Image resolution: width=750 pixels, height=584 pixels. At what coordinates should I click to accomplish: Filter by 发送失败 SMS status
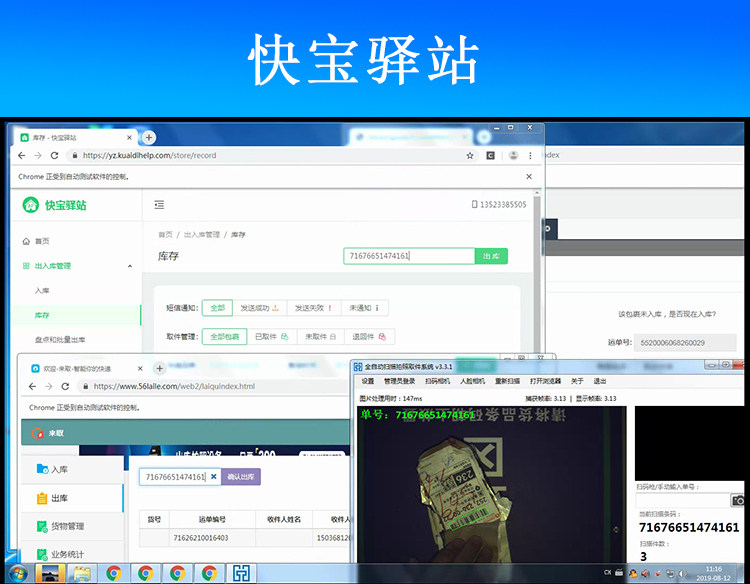pyautogui.click(x=314, y=308)
